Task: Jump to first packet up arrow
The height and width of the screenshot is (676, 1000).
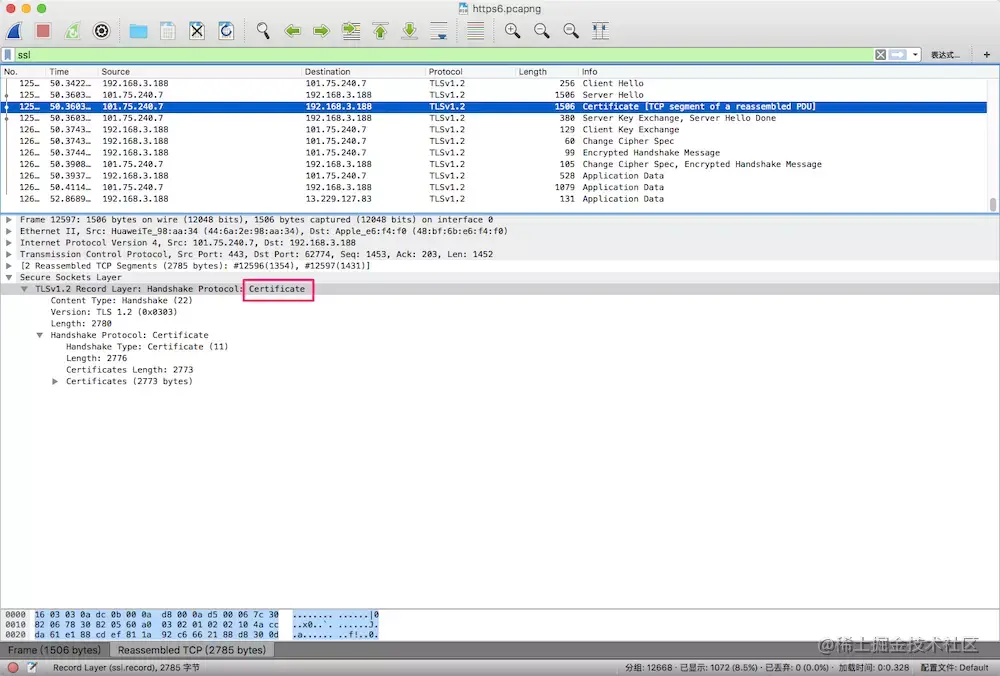Action: click(380, 31)
